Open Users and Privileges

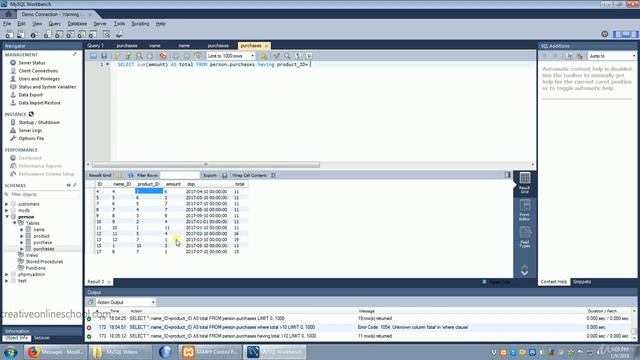point(39,79)
